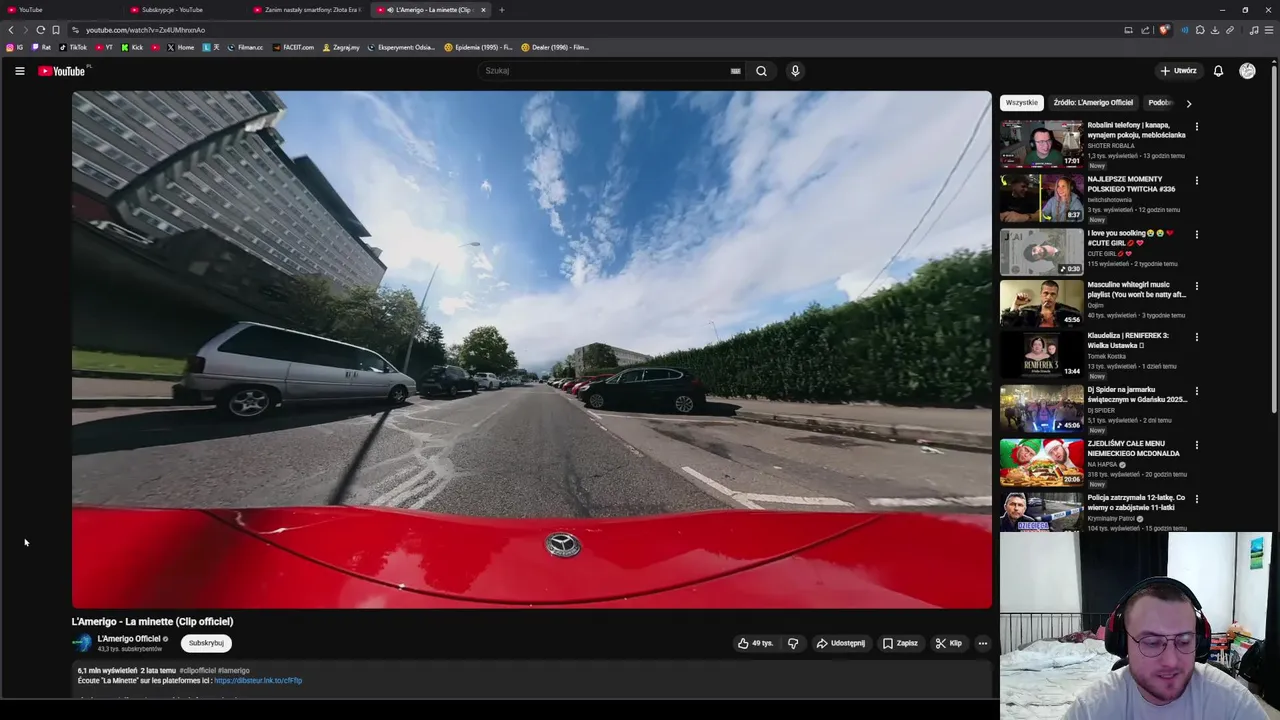Open the browser main hamburger menu
Screen dimensions: 1280x720
click(x=1269, y=30)
